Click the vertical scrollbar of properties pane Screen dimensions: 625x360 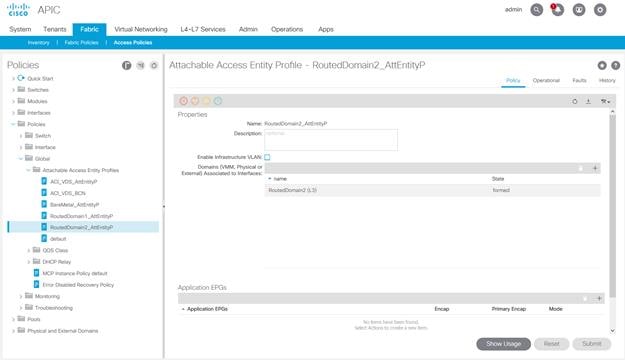(x=613, y=205)
